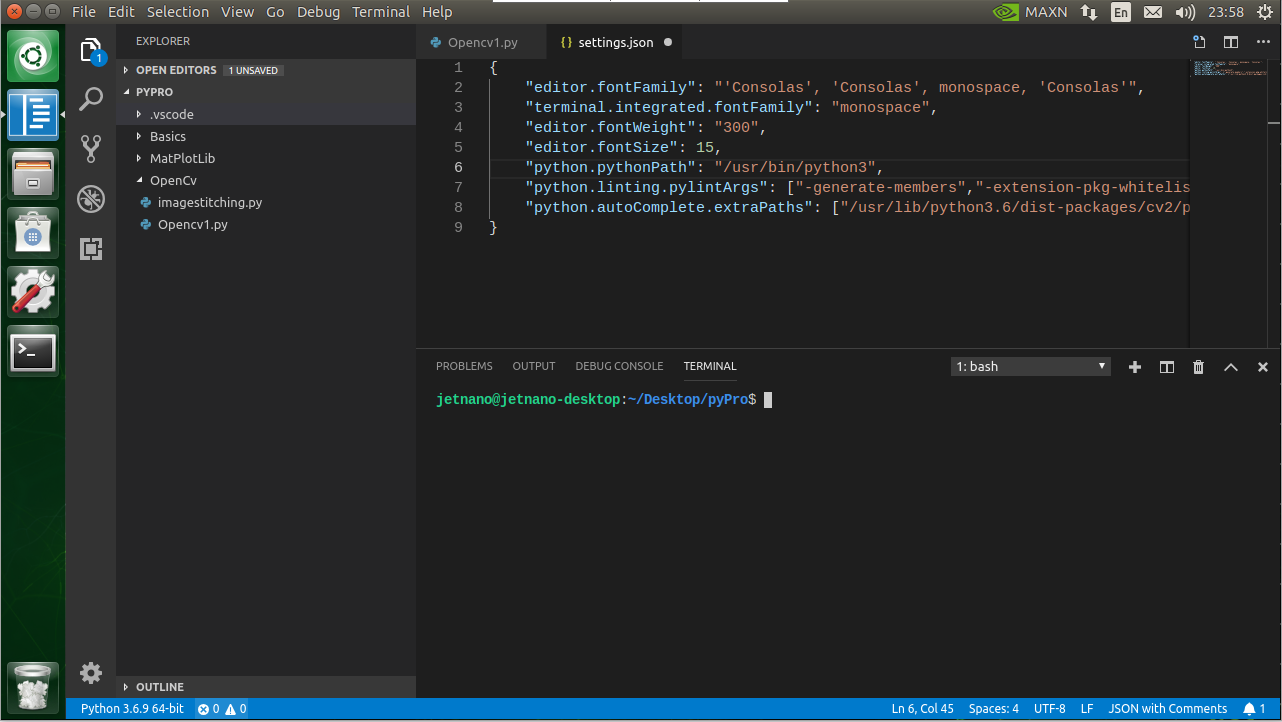The width and height of the screenshot is (1282, 722).
Task: Switch to the Opencv1.py tab
Action: click(x=481, y=42)
